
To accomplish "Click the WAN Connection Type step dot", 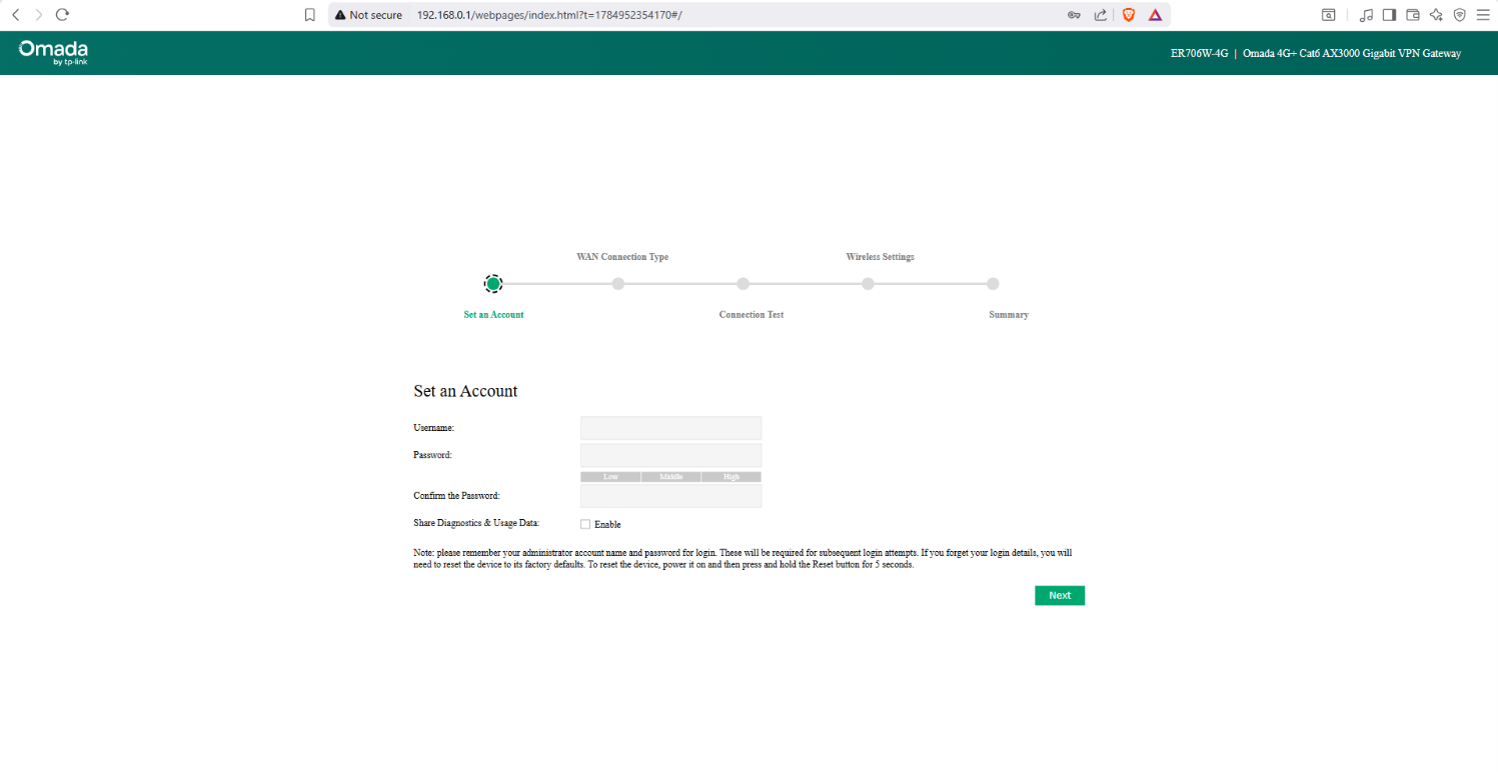I will point(618,284).
